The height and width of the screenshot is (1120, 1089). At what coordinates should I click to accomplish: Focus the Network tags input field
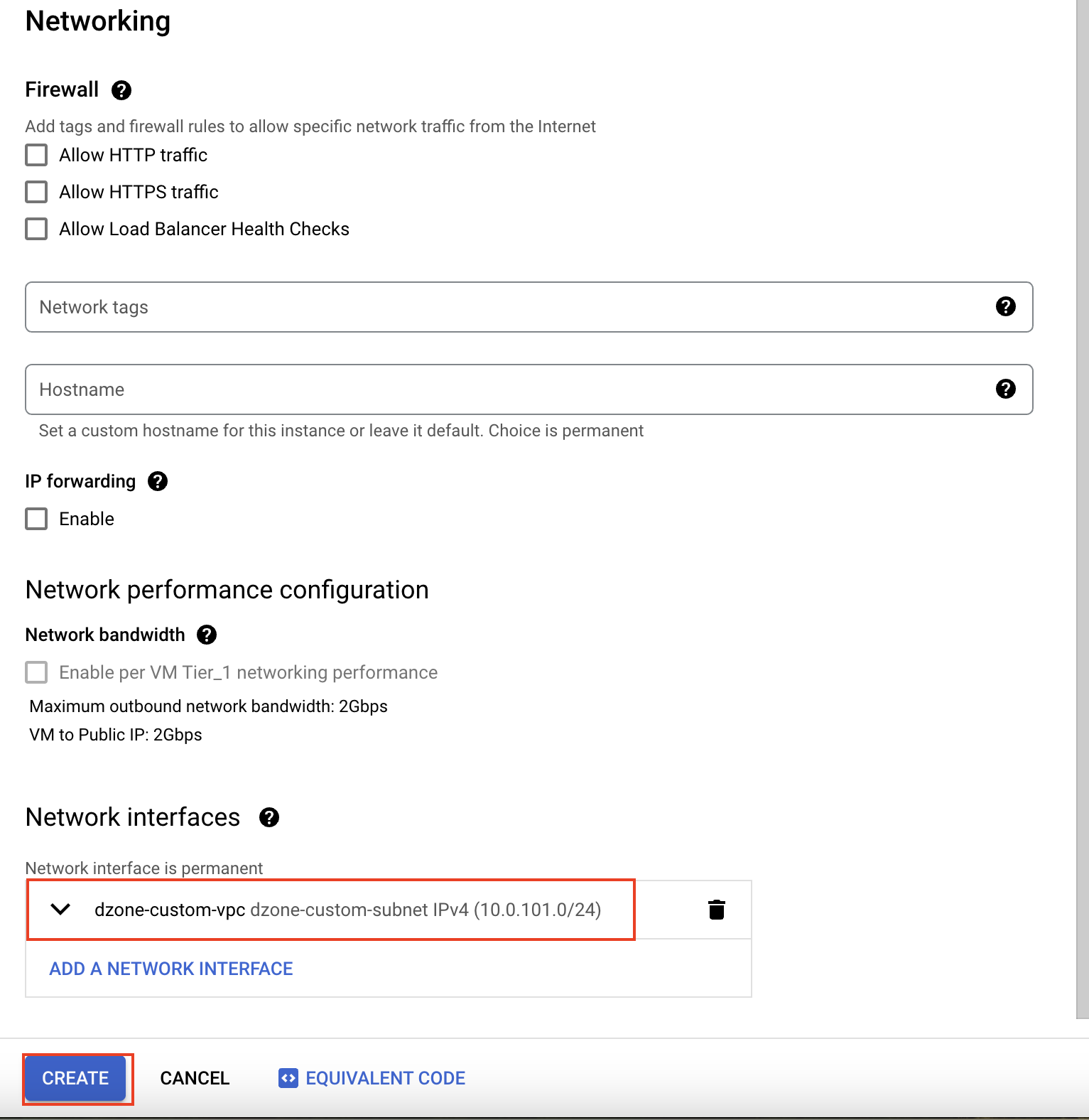tap(497, 307)
